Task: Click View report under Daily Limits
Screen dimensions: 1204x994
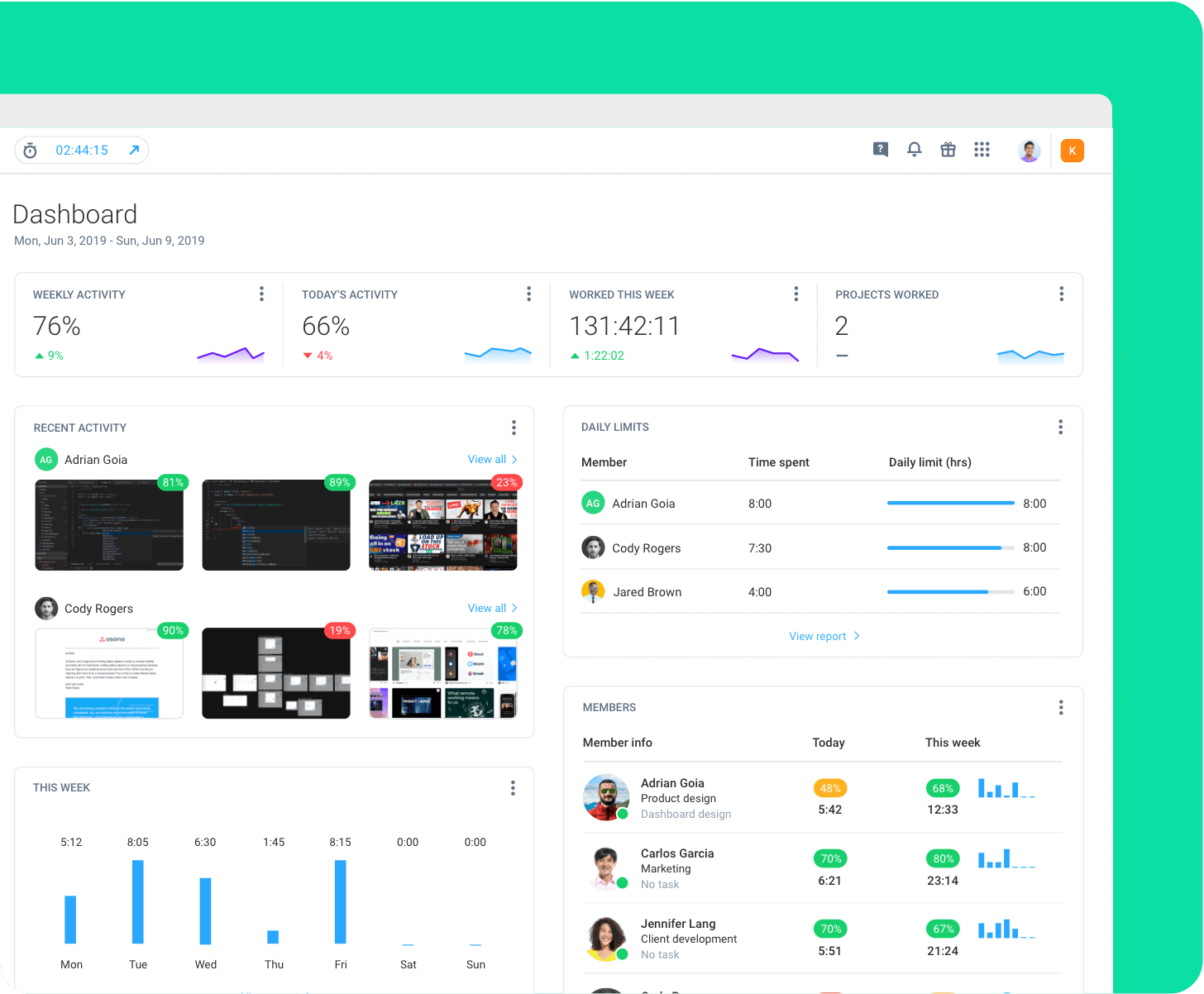Action: 824,635
